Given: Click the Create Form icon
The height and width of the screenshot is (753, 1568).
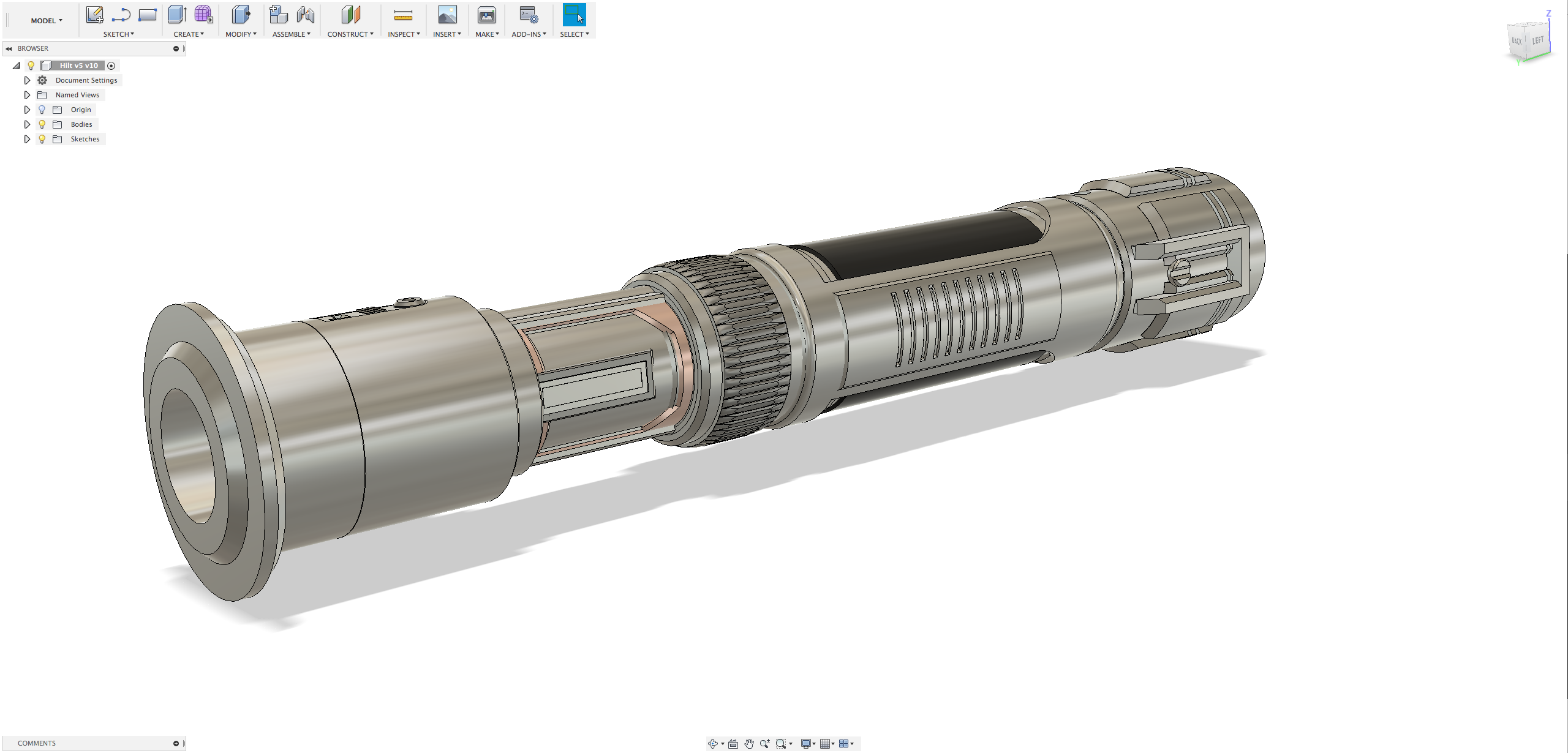Looking at the screenshot, I should pyautogui.click(x=203, y=15).
